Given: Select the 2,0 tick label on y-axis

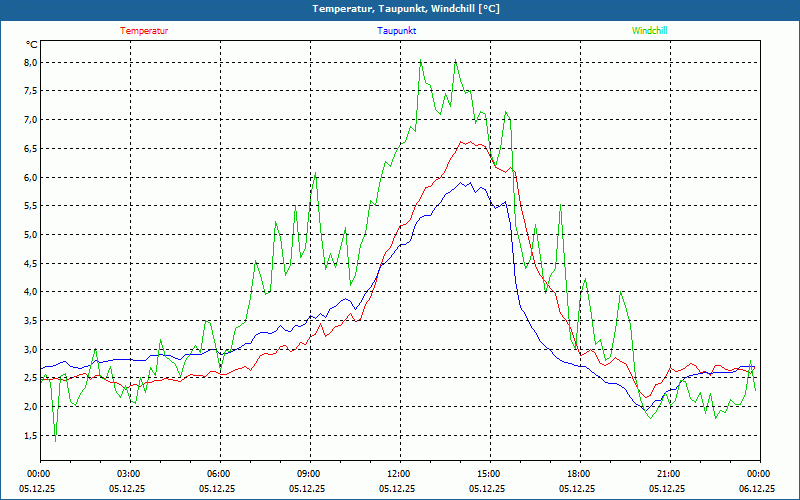Looking at the screenshot, I should tap(30, 407).
